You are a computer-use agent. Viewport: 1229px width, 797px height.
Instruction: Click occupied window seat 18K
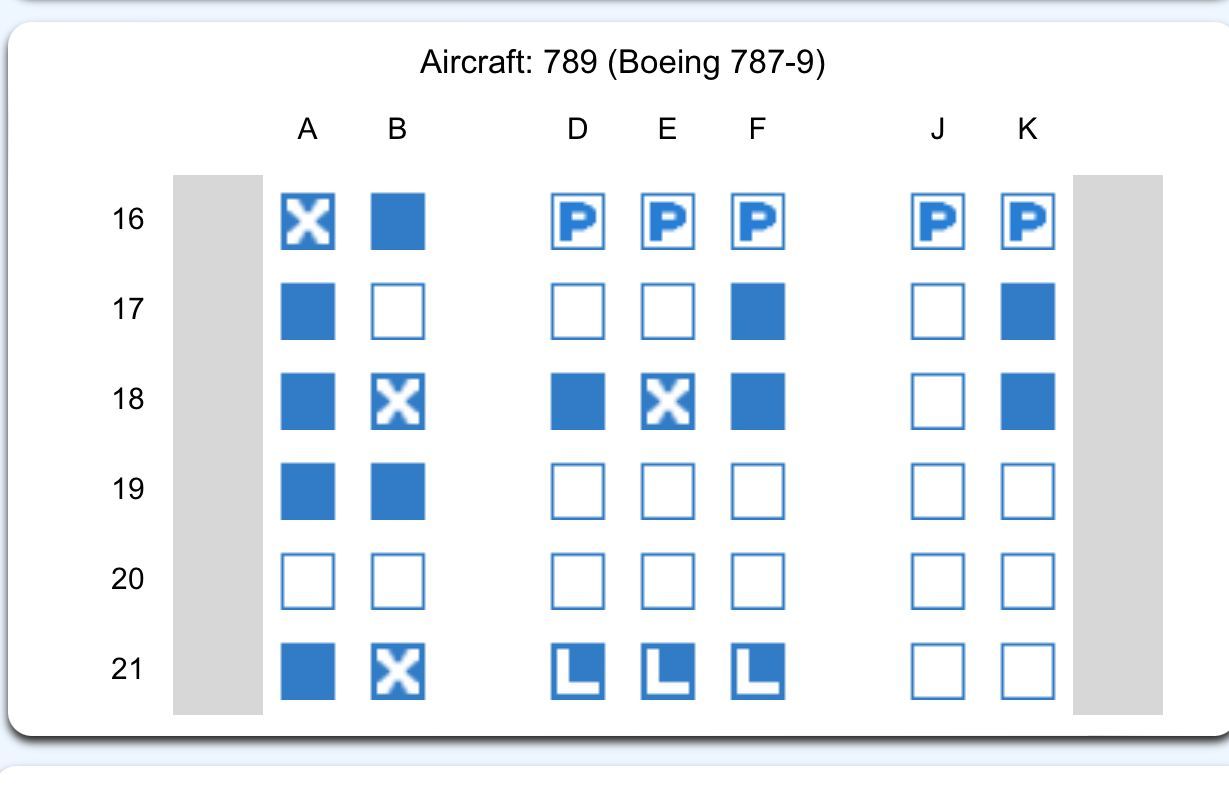(1027, 401)
